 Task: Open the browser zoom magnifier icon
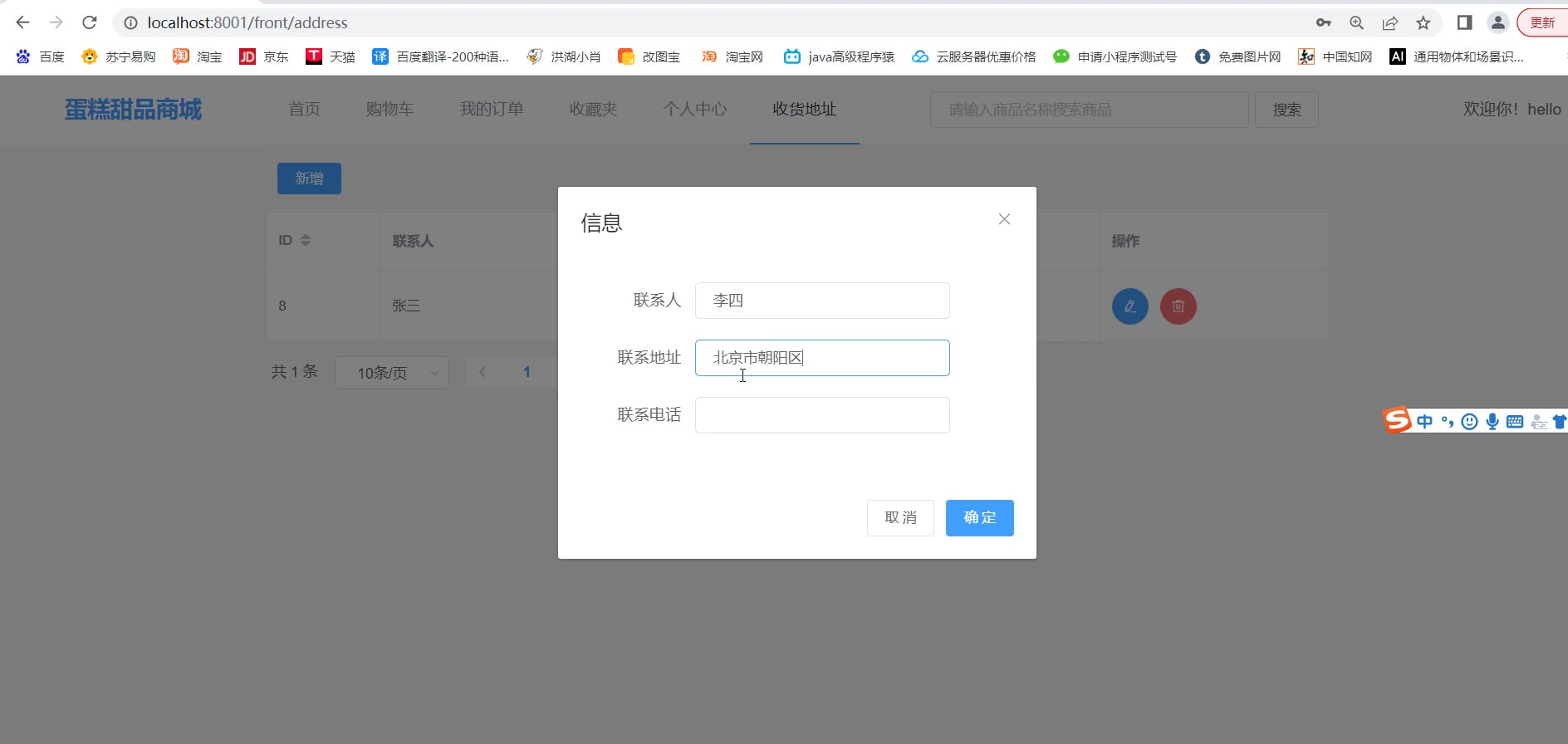coord(1357,22)
